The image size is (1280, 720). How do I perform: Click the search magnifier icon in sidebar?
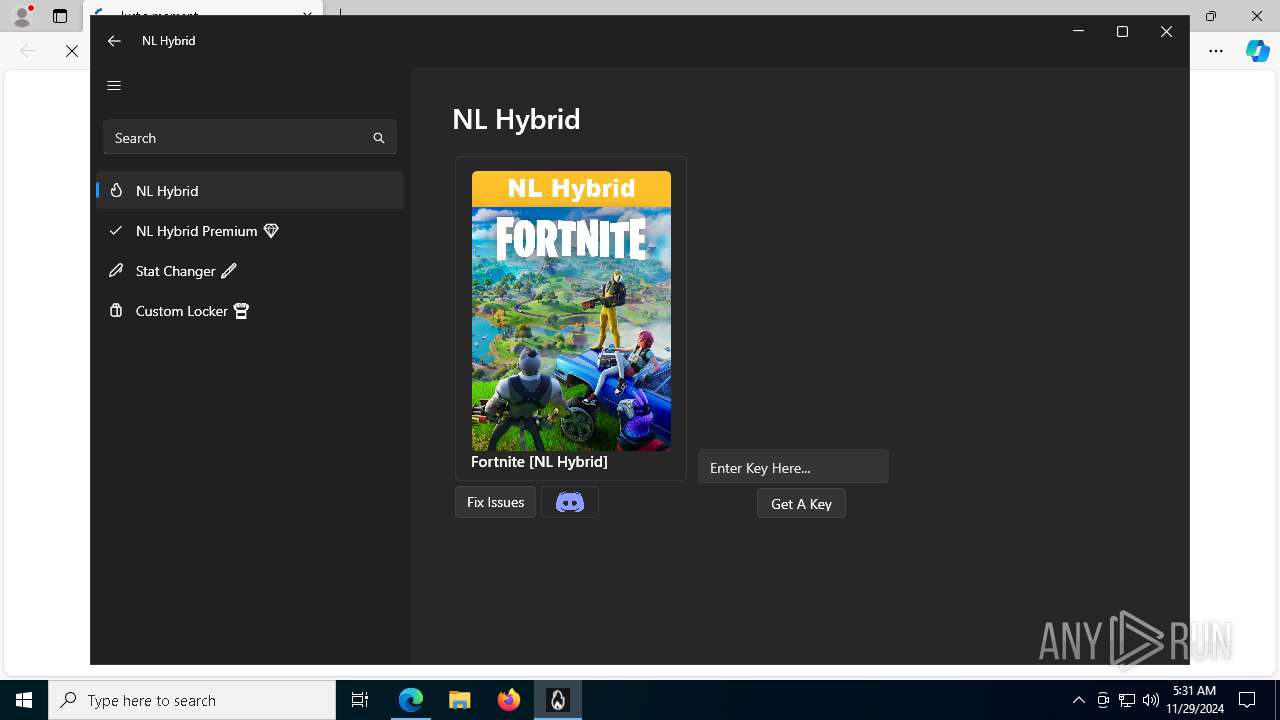tap(379, 138)
